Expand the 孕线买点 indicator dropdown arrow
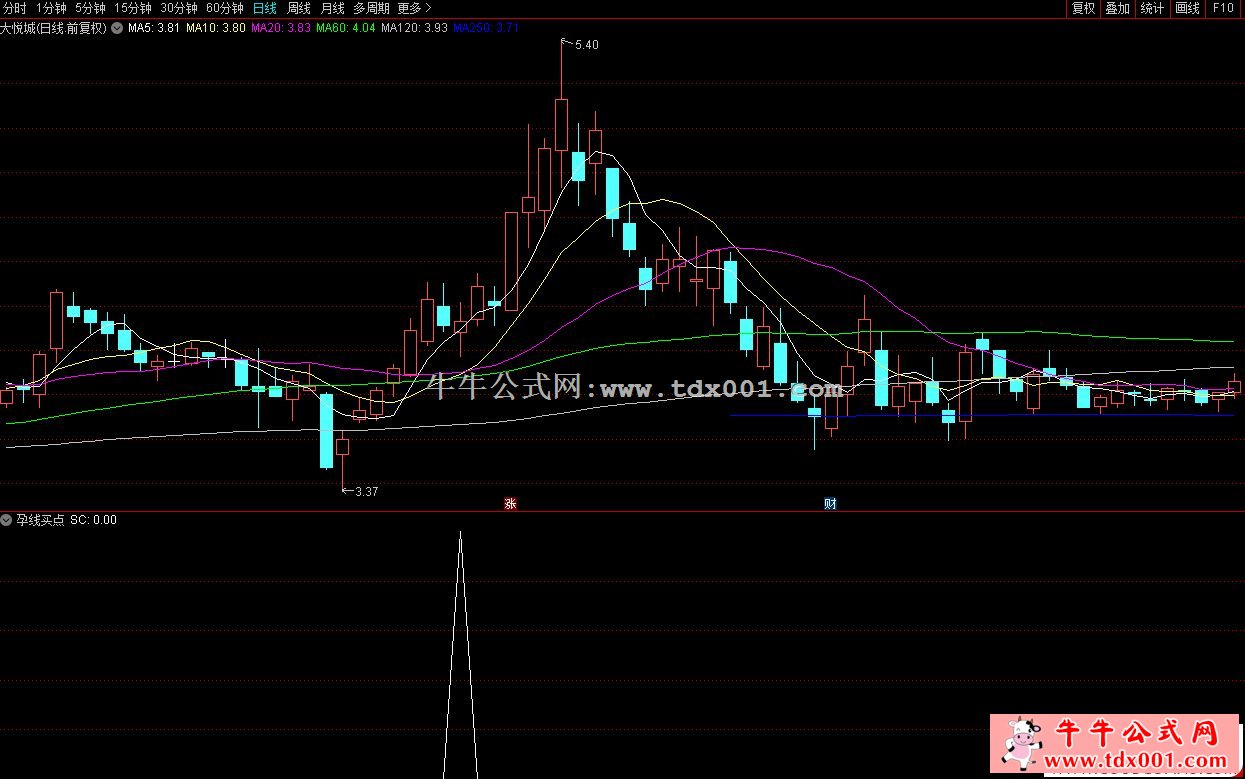 tap(7, 520)
